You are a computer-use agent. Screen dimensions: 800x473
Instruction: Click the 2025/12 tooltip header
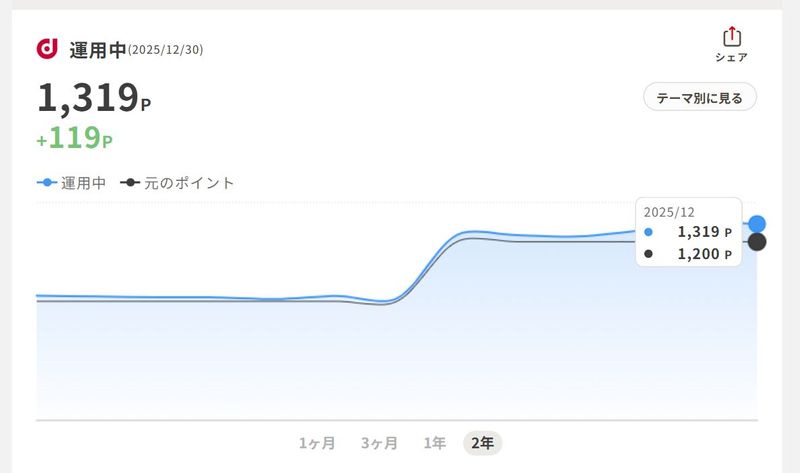pos(670,212)
